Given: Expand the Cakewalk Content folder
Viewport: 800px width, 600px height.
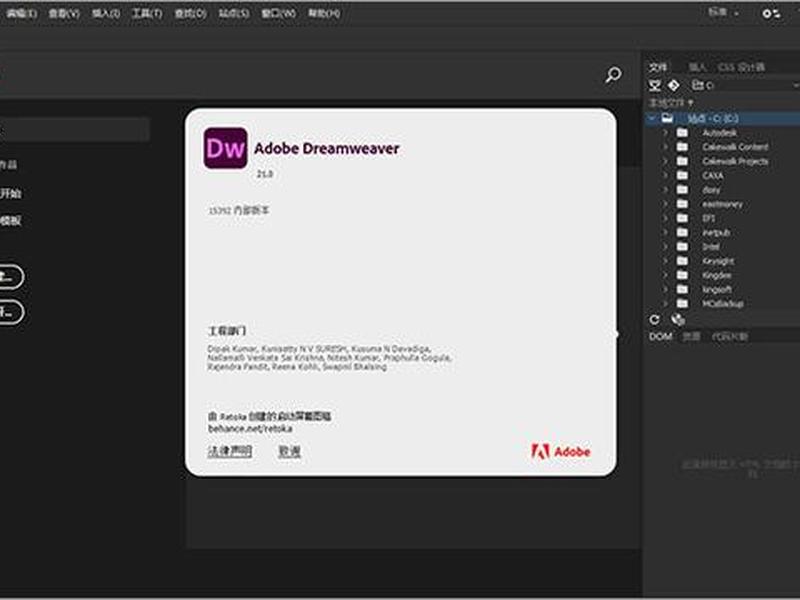Looking at the screenshot, I should pyautogui.click(x=665, y=147).
